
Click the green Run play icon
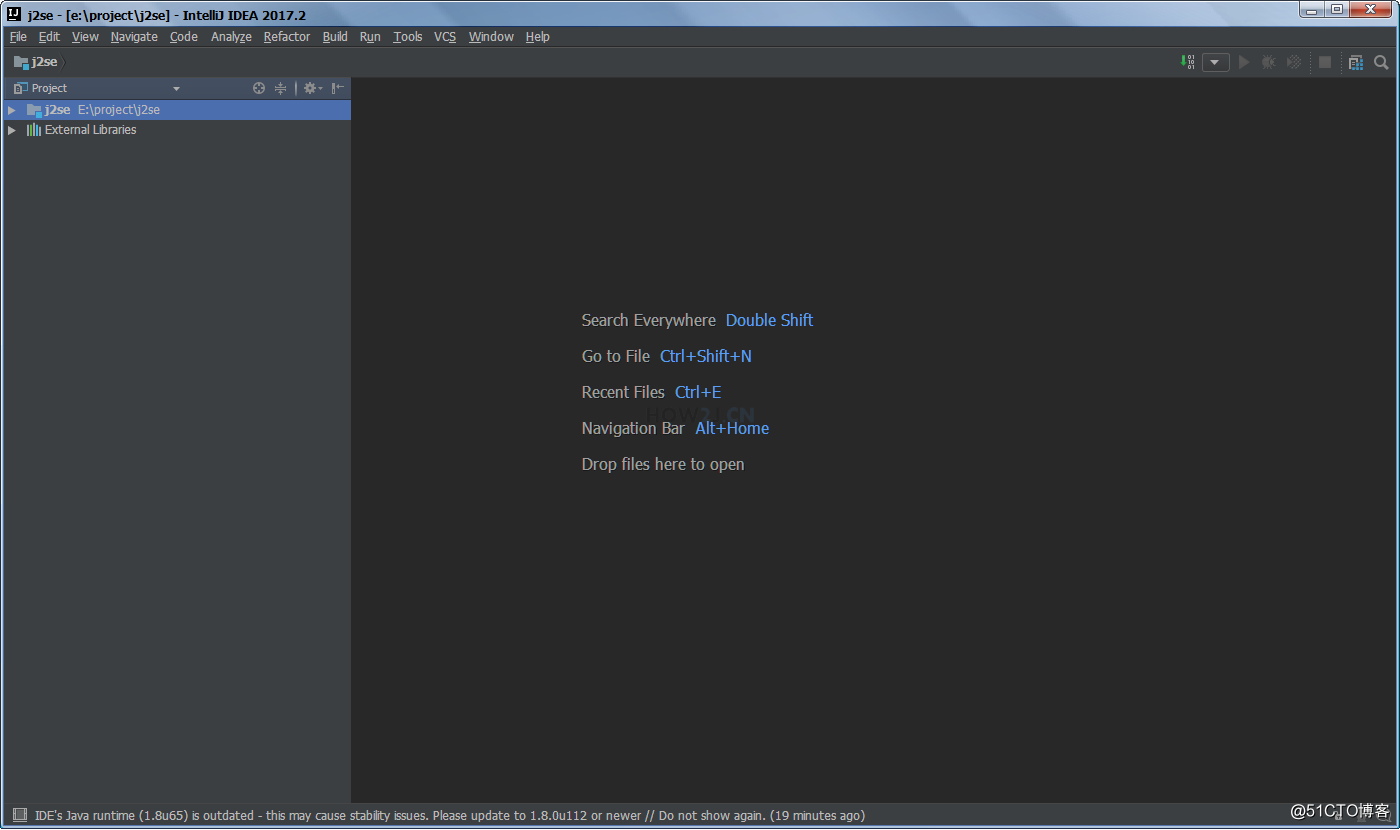click(x=1244, y=62)
